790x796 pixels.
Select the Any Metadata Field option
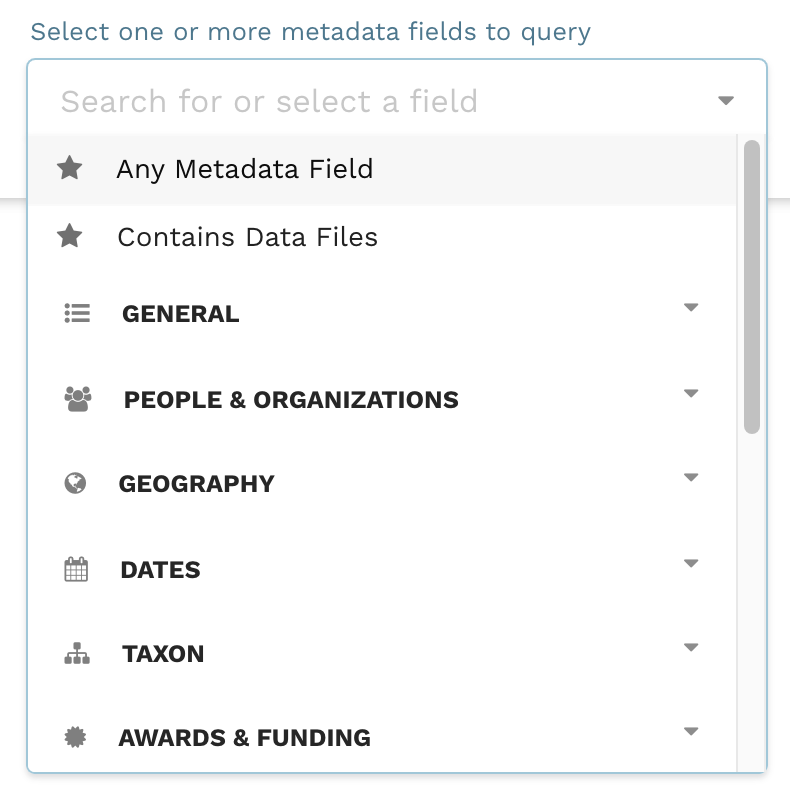[x=245, y=169]
